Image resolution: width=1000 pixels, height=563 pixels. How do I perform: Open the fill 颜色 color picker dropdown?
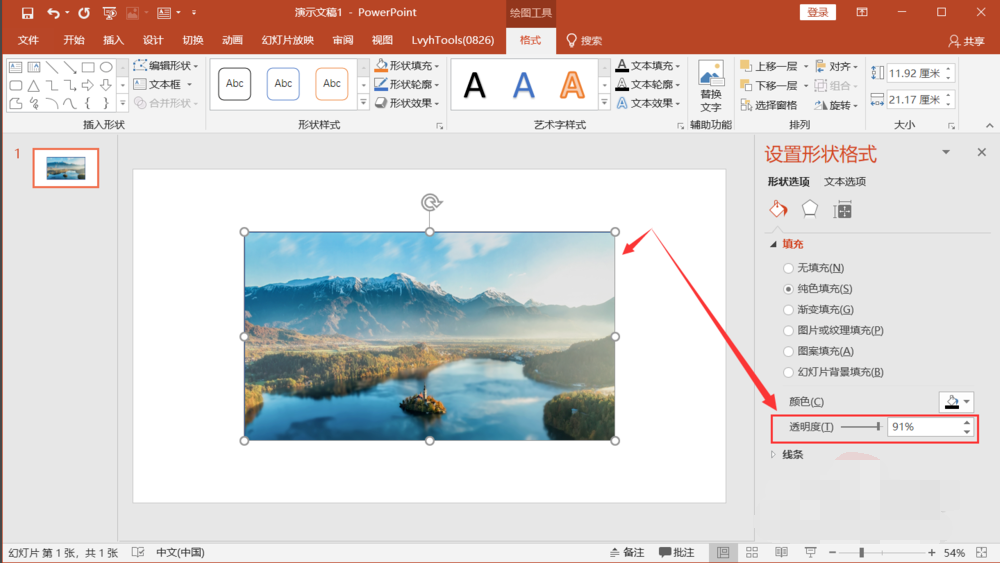956,402
